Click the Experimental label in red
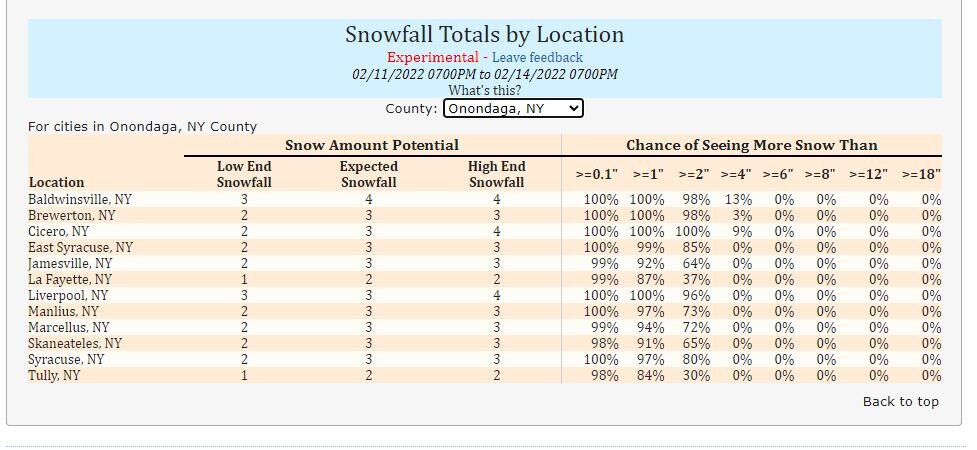977x450 pixels. [432, 57]
